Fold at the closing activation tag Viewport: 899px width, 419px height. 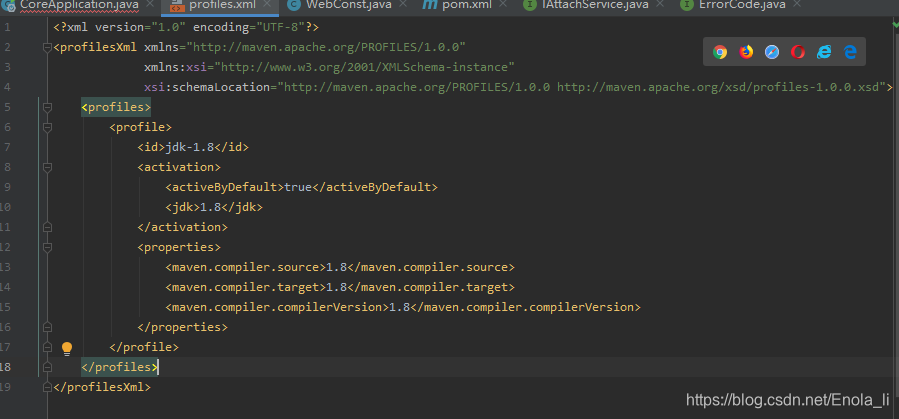[48, 228]
